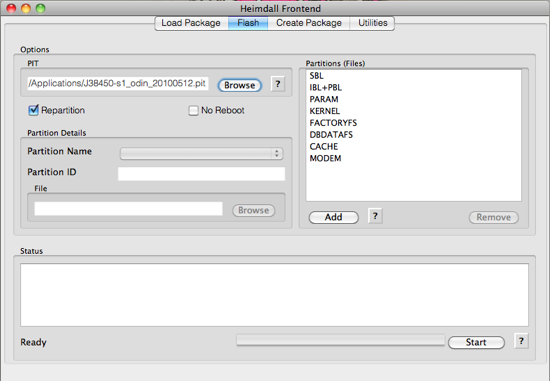Expand the Partition Name dropdown
Screen dimensions: 550x381
[201, 153]
